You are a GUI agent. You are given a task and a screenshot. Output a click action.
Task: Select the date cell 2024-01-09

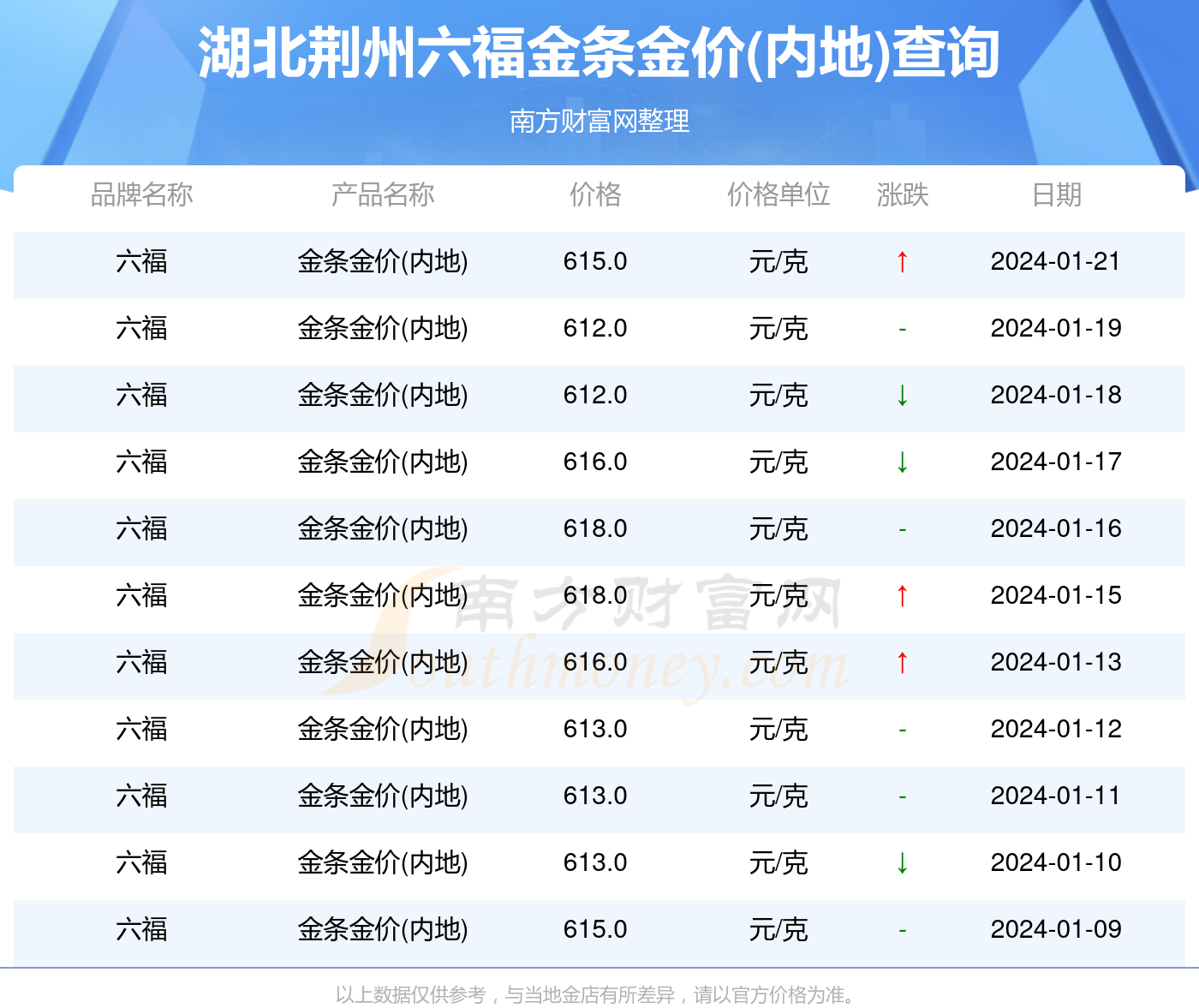[x=1056, y=929]
